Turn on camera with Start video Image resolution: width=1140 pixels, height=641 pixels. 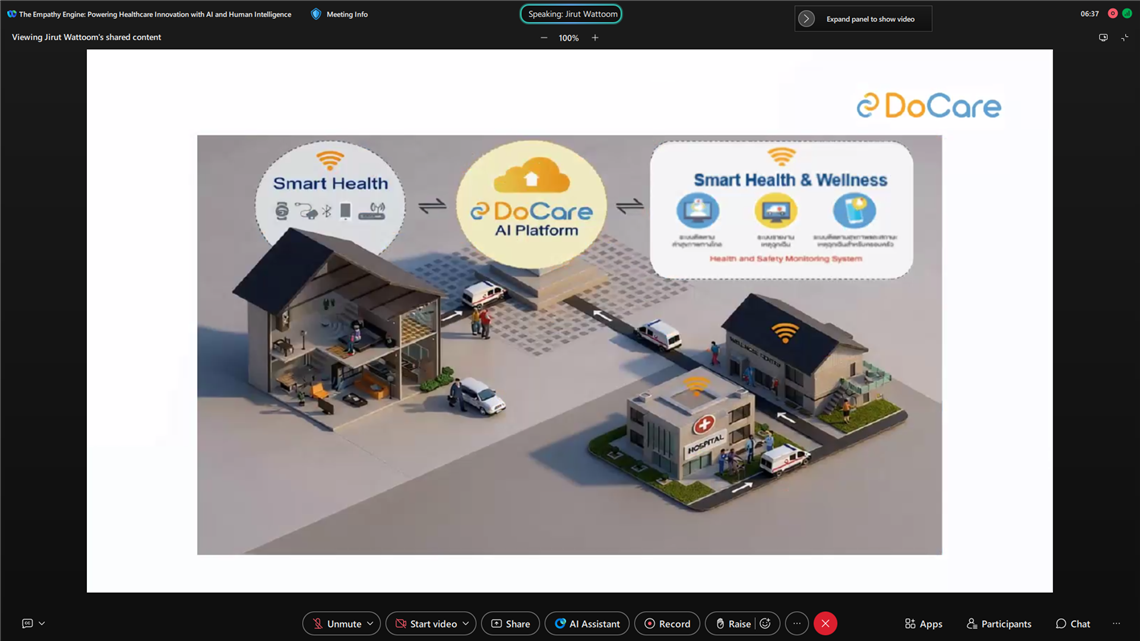(x=424, y=624)
